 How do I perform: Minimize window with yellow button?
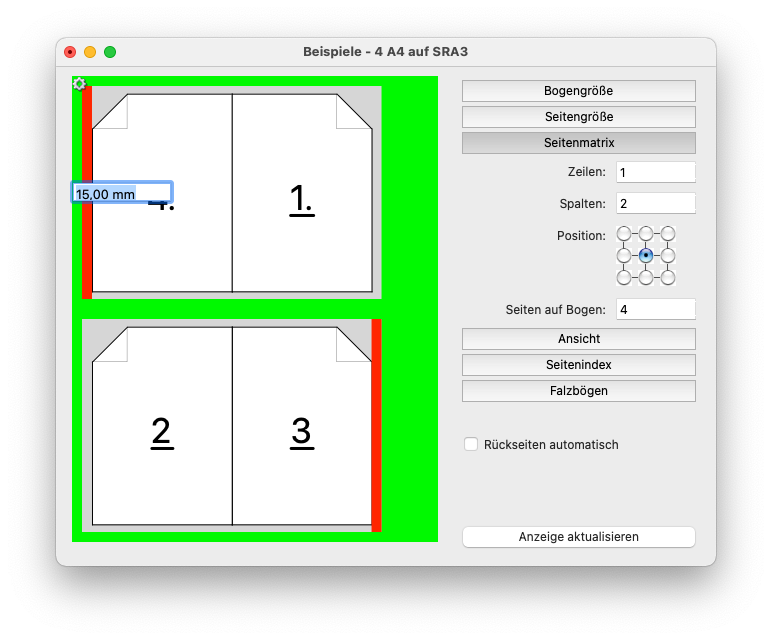tap(90, 52)
